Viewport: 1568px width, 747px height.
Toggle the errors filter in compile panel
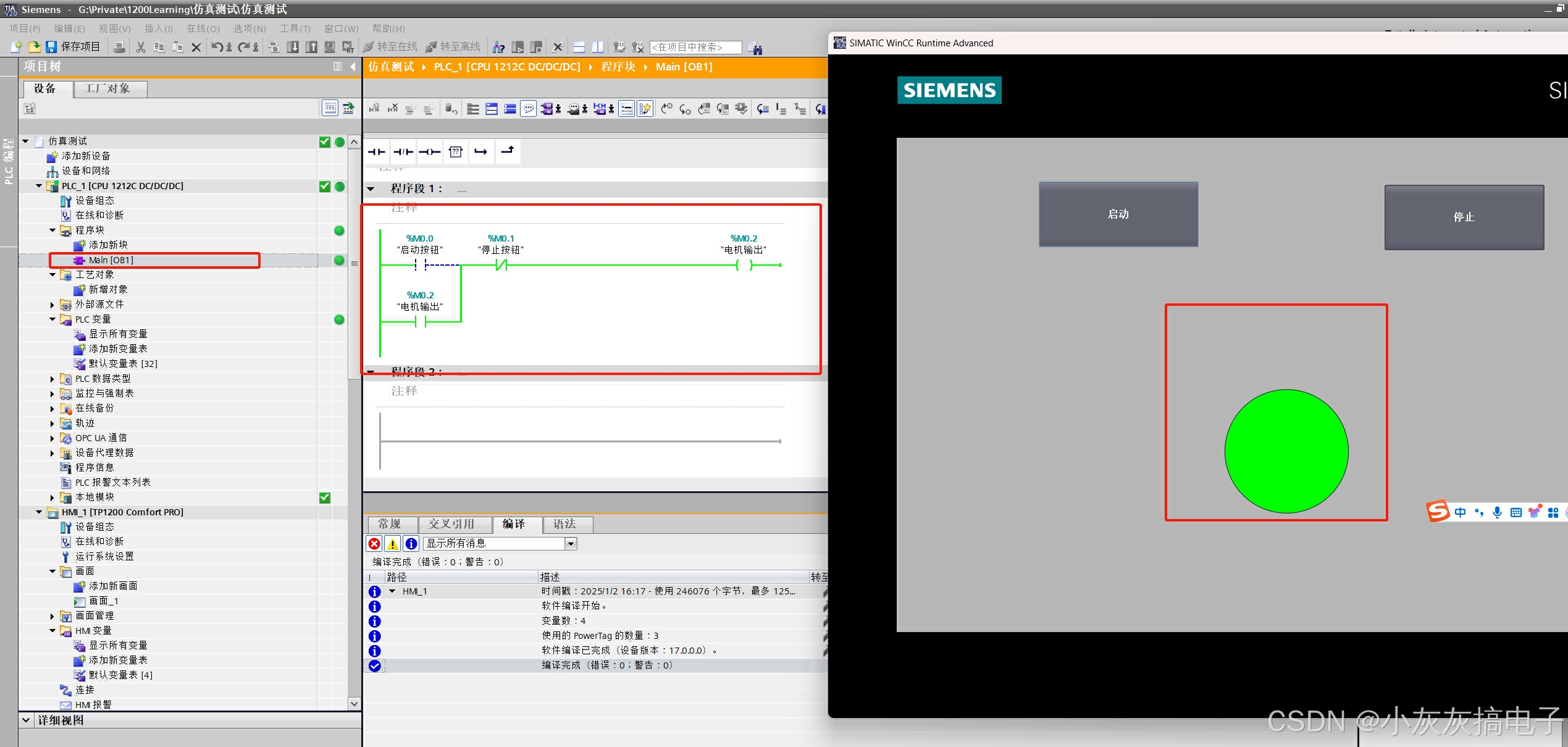(x=374, y=544)
